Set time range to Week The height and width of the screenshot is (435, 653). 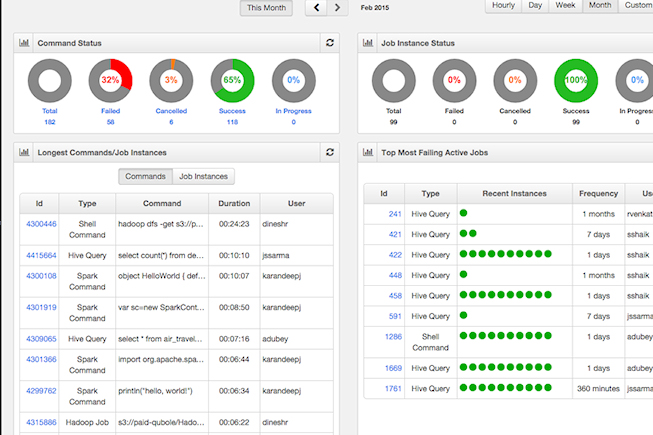pos(565,6)
